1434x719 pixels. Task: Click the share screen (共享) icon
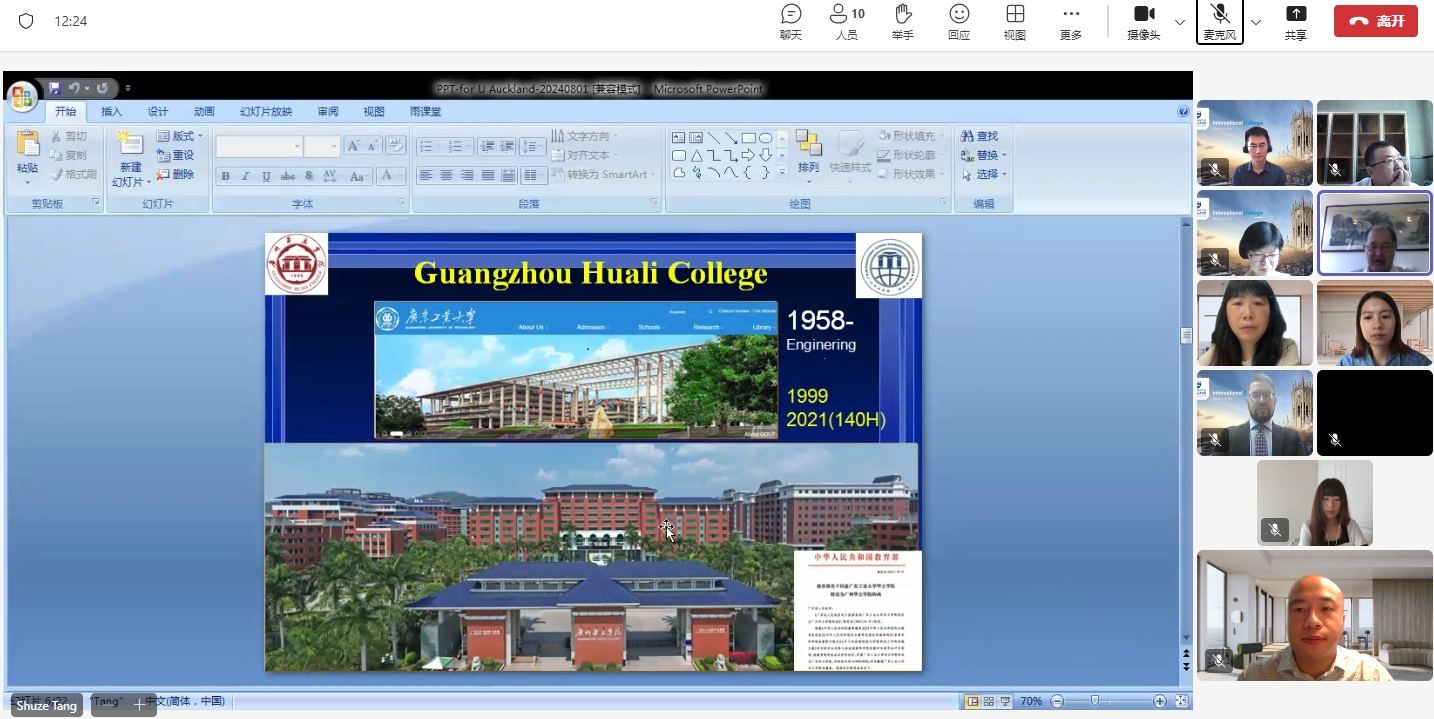[x=1296, y=21]
